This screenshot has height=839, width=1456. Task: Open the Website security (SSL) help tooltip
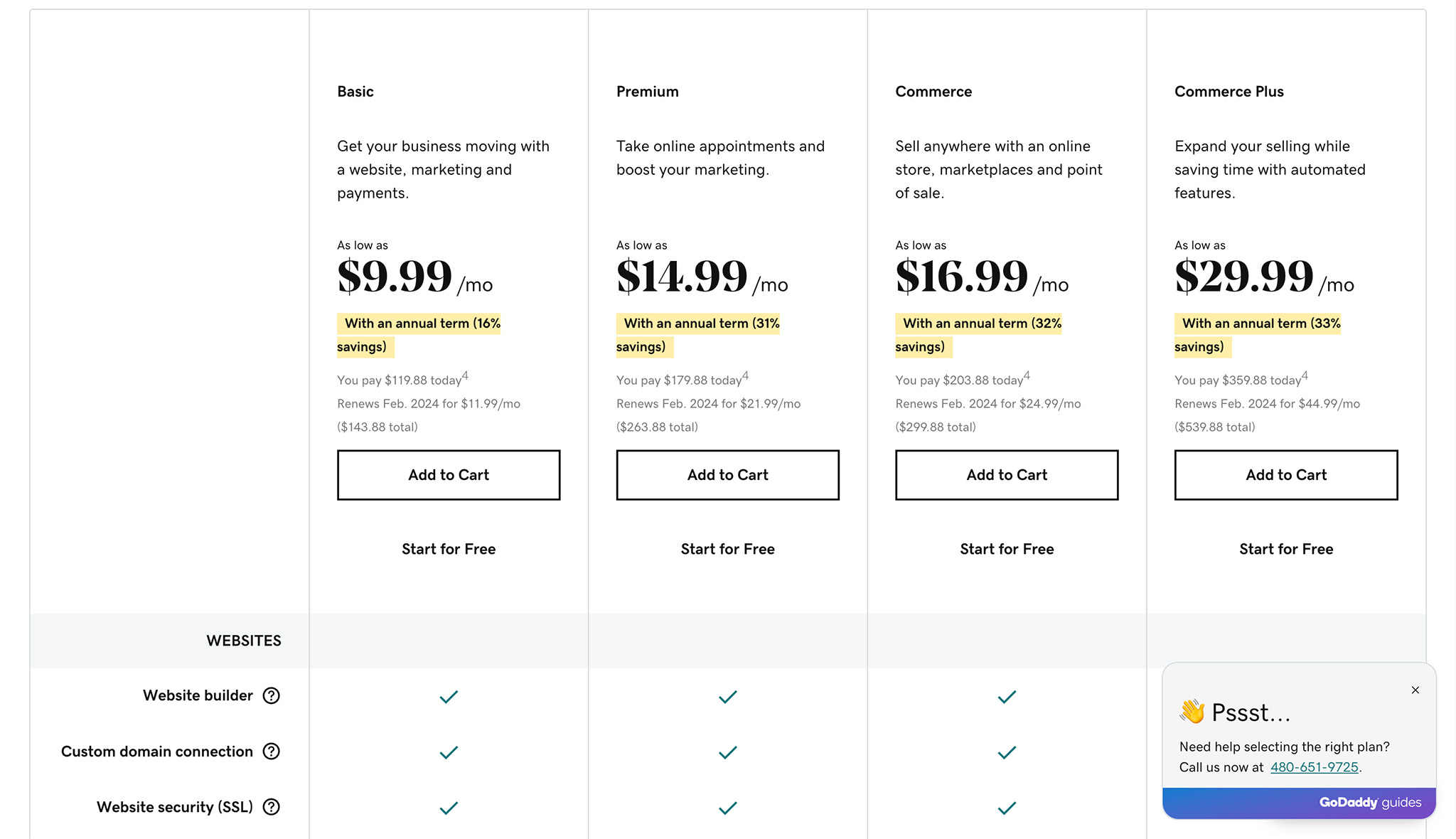(271, 807)
